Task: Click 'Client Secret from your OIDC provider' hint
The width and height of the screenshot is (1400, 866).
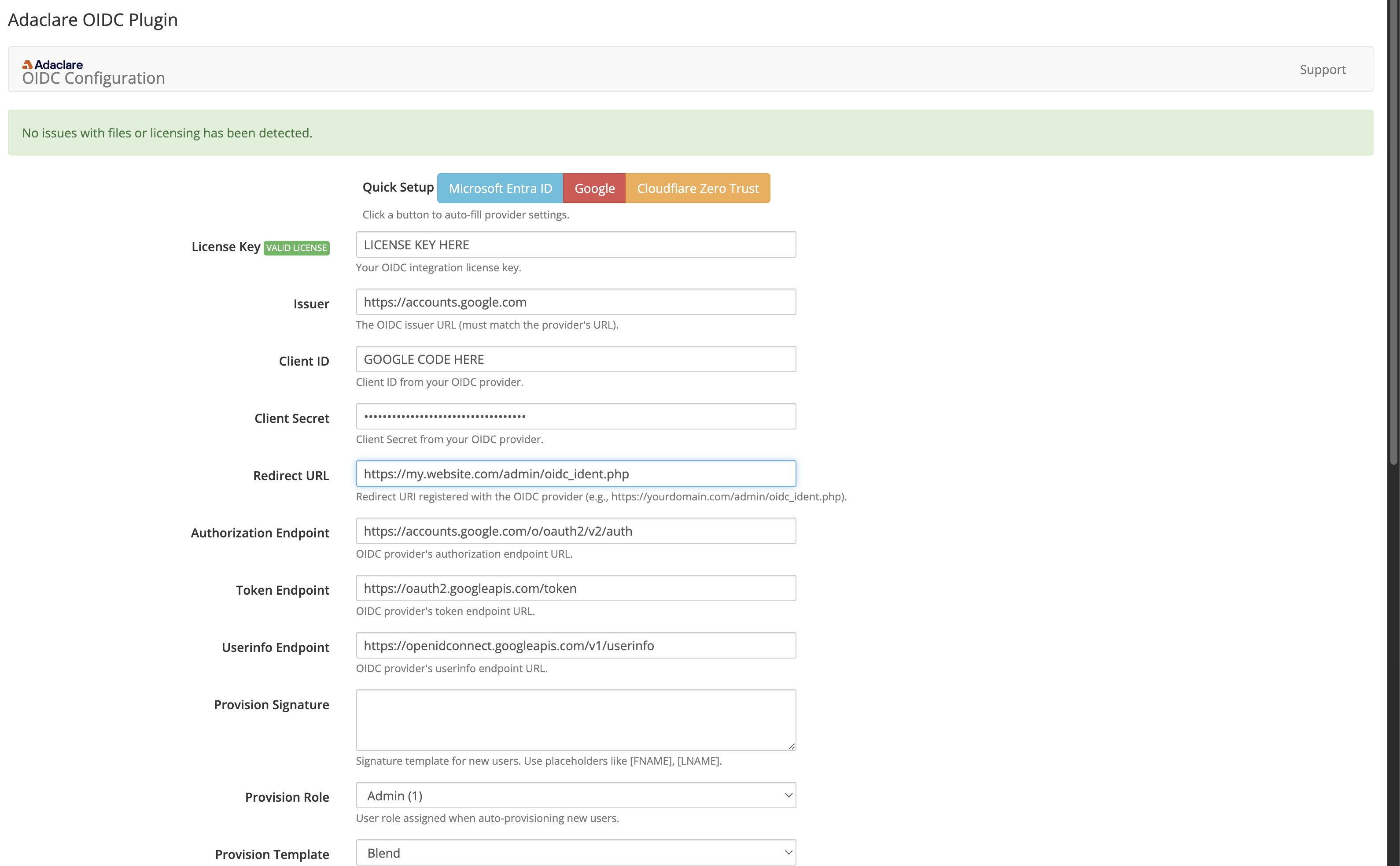Action: point(449,439)
